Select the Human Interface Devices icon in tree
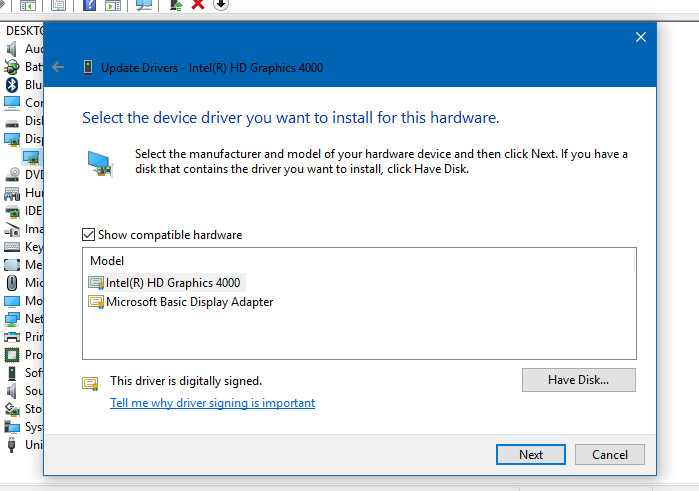The width and height of the screenshot is (699, 491). 12,193
